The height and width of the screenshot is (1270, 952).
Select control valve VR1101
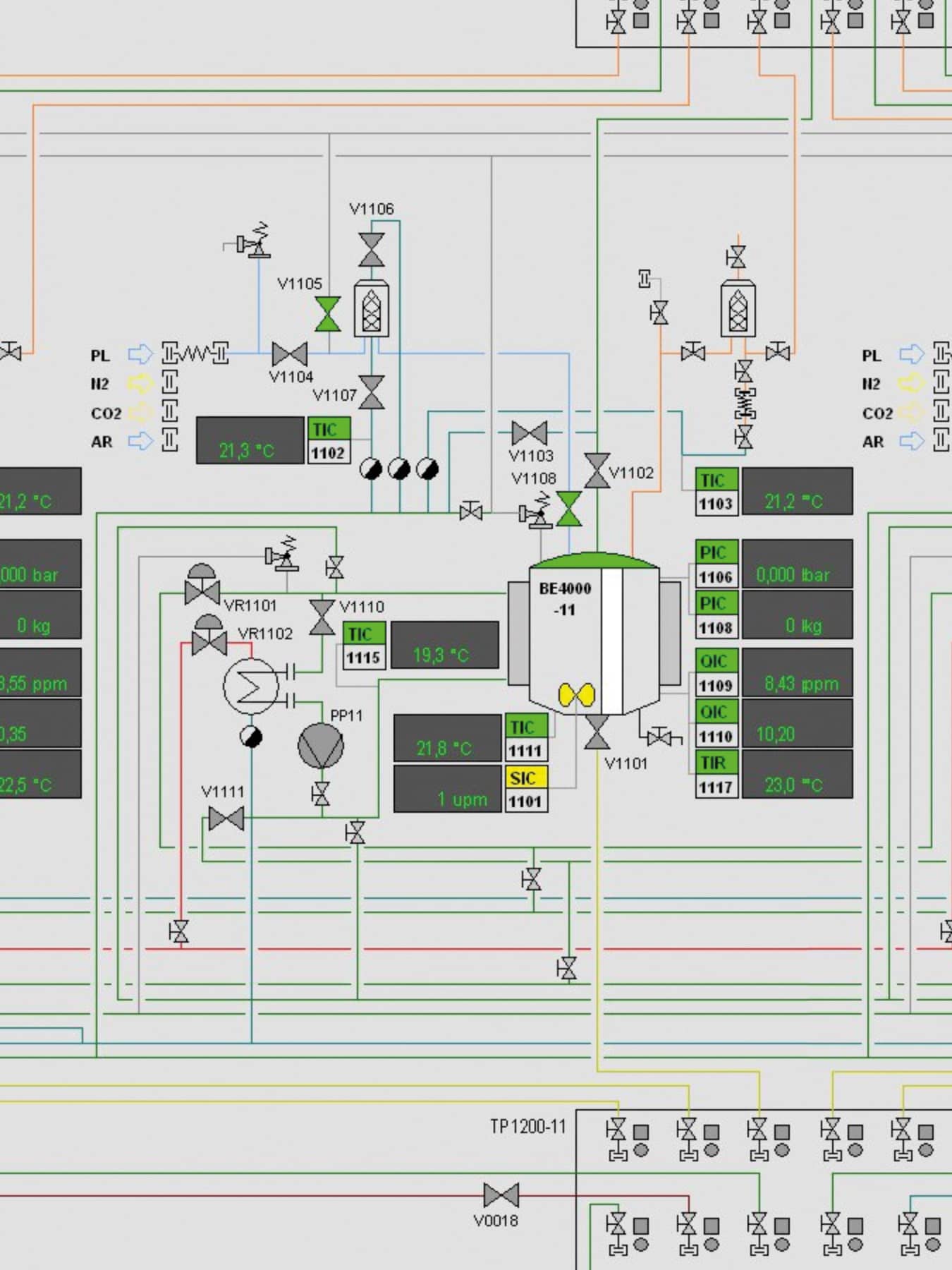(x=202, y=584)
